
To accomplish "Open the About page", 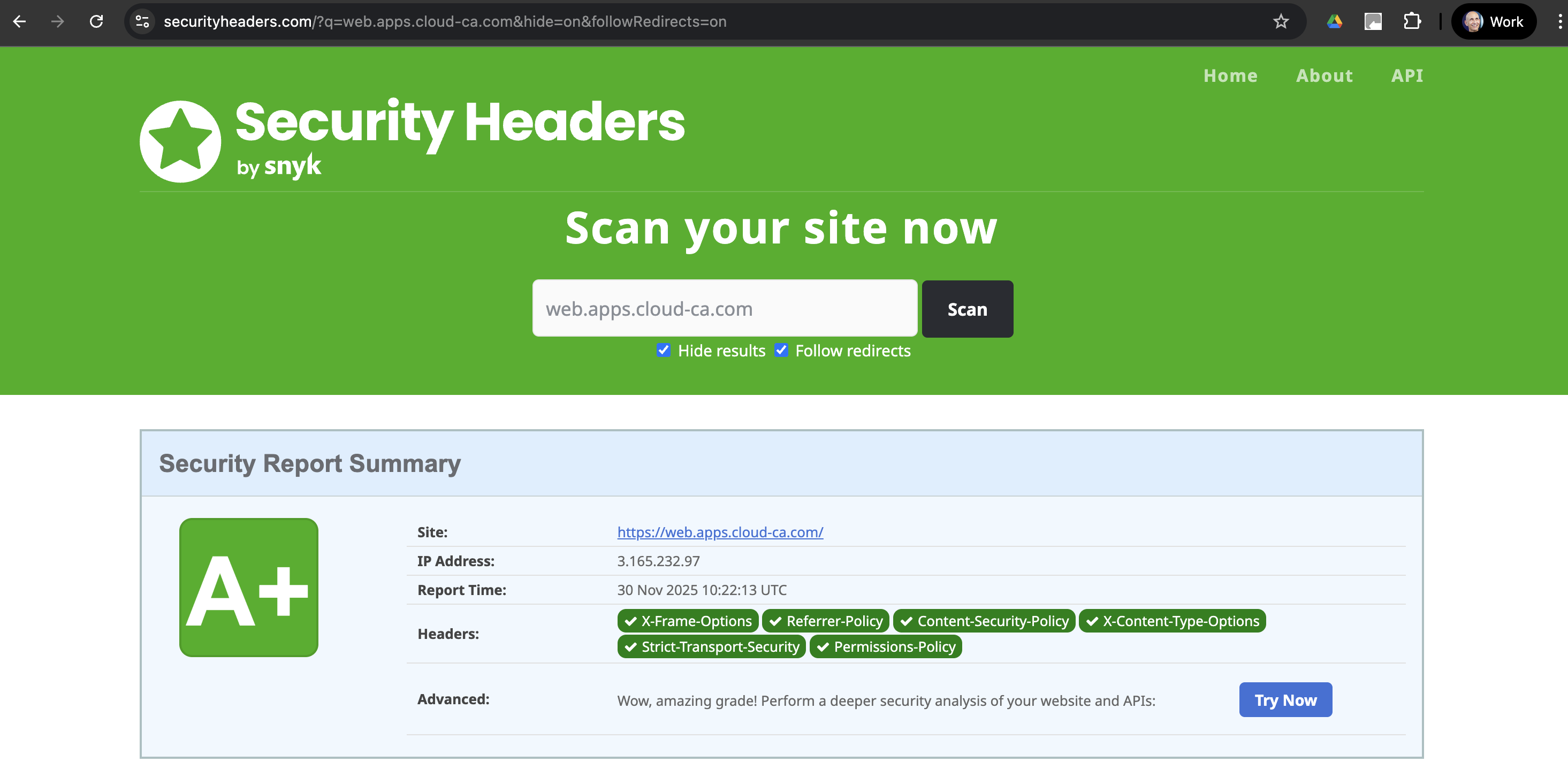I will 1325,75.
